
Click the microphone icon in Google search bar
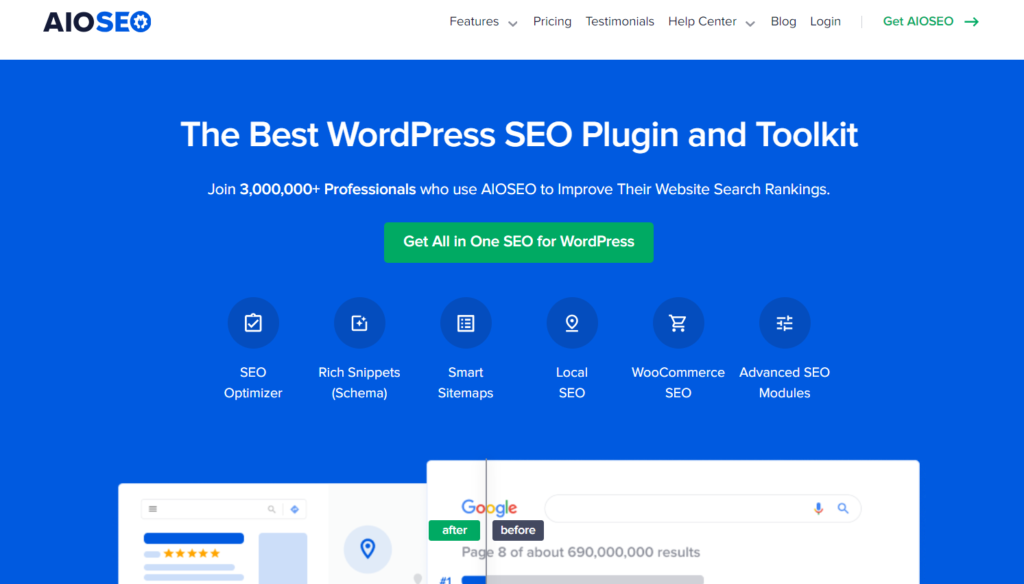818,508
